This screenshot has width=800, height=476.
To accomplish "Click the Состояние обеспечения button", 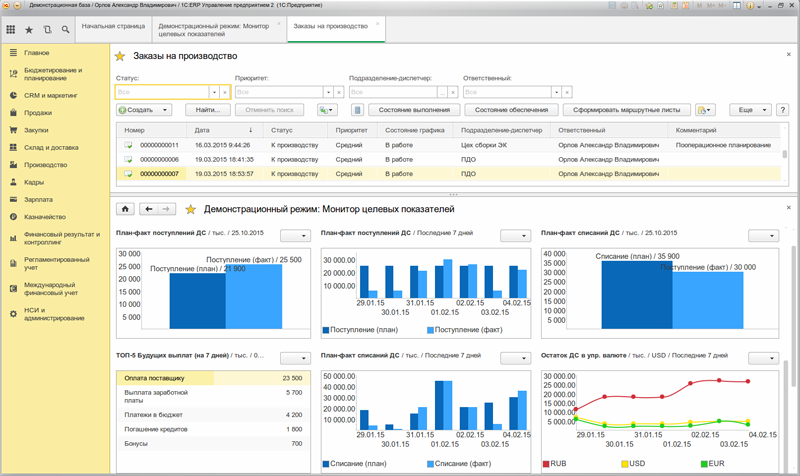I will [511, 110].
